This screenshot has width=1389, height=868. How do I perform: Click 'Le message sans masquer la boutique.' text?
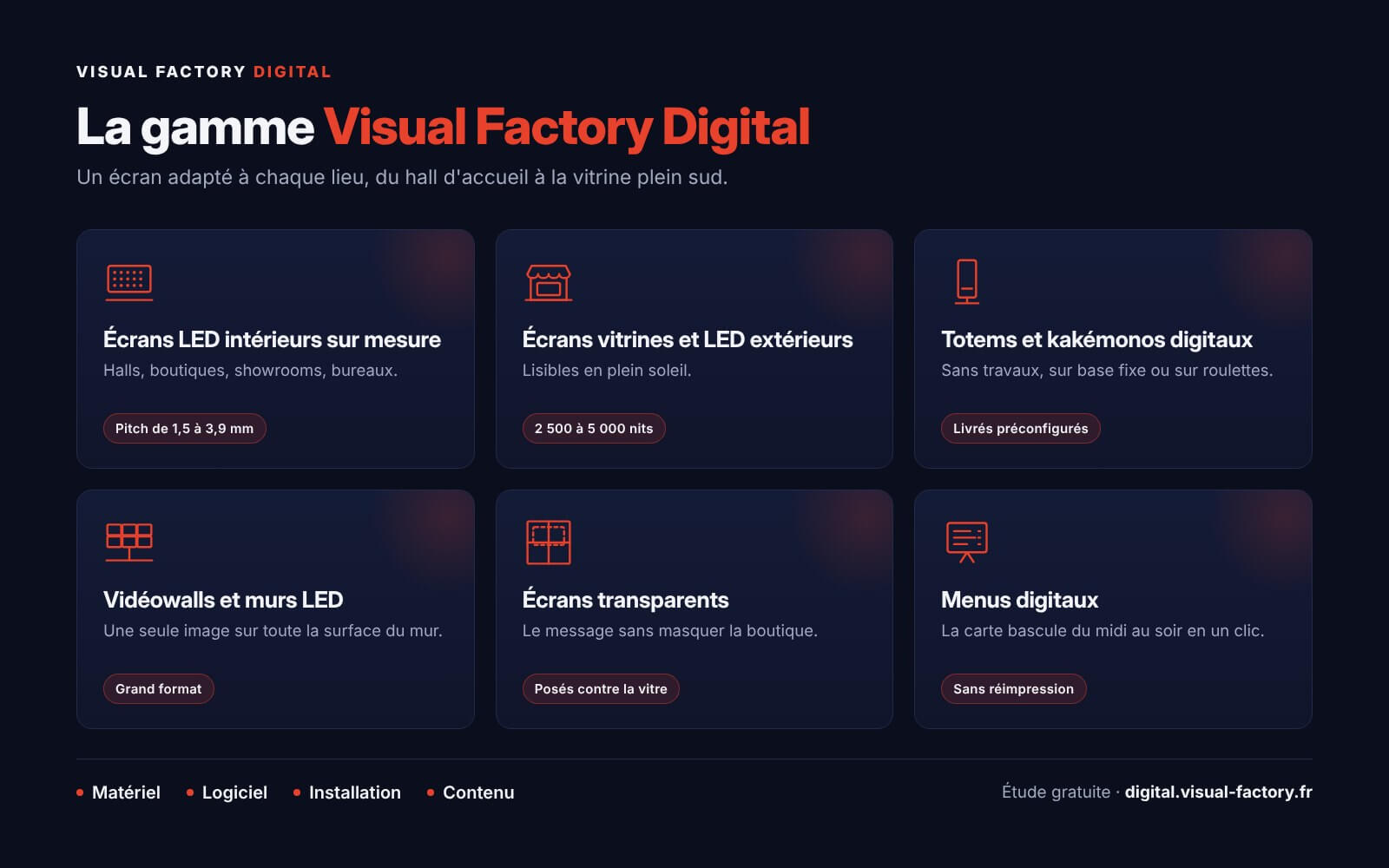point(670,631)
